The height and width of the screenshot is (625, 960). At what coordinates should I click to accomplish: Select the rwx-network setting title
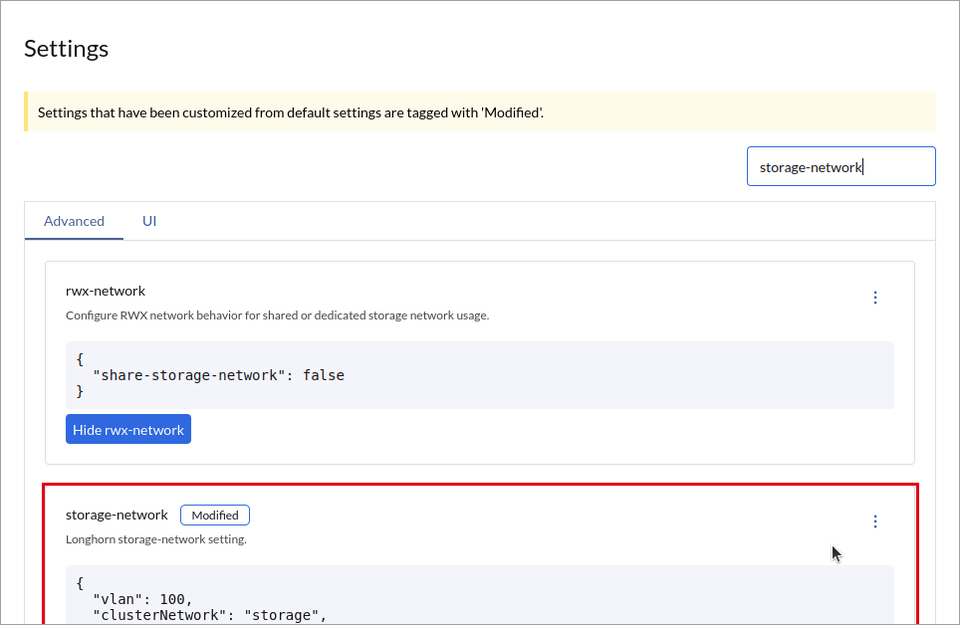pyautogui.click(x=105, y=291)
